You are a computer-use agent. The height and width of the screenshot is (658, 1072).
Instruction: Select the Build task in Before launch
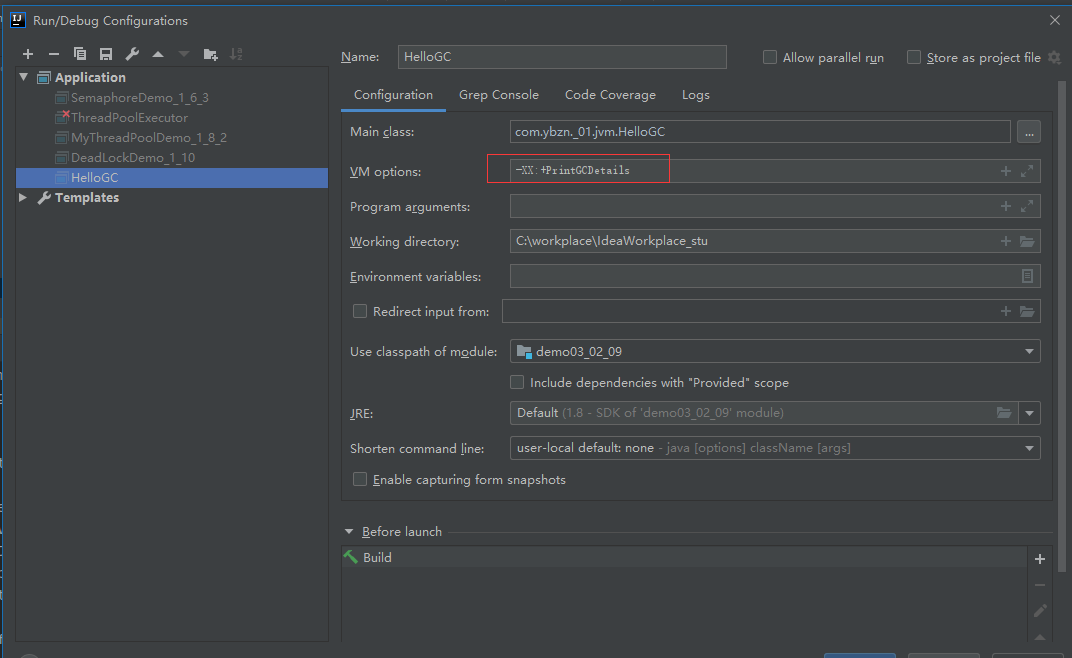click(684, 557)
